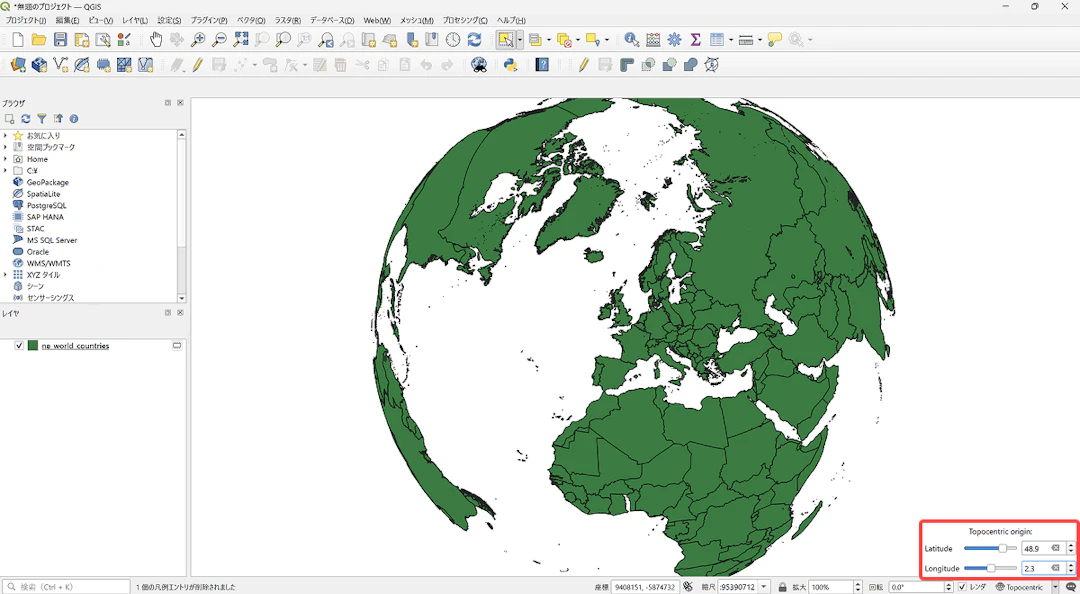The width and height of the screenshot is (1080, 594).
Task: Click the Latitude slider
Action: pos(990,549)
